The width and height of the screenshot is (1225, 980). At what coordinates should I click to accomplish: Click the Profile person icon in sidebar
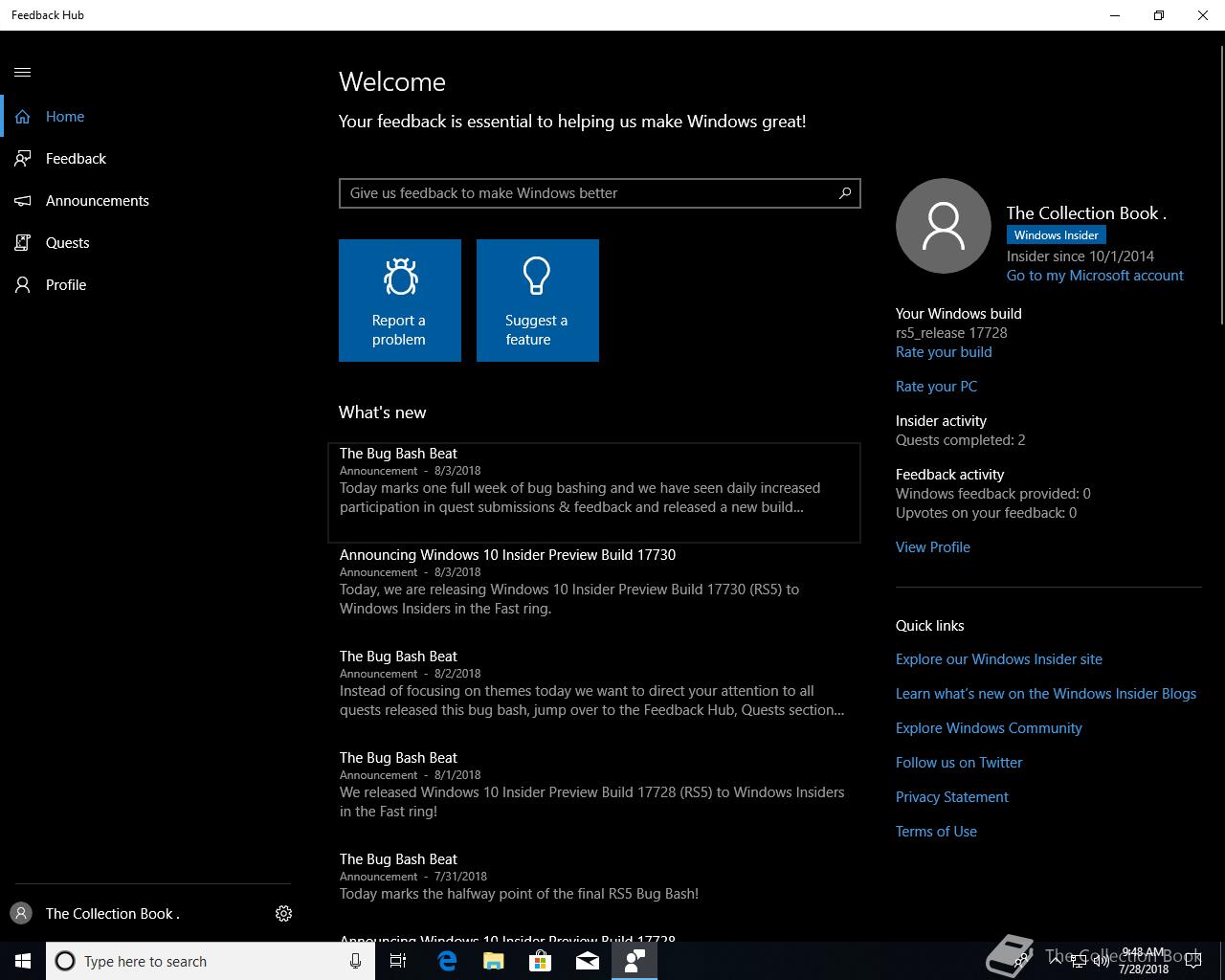tap(23, 285)
